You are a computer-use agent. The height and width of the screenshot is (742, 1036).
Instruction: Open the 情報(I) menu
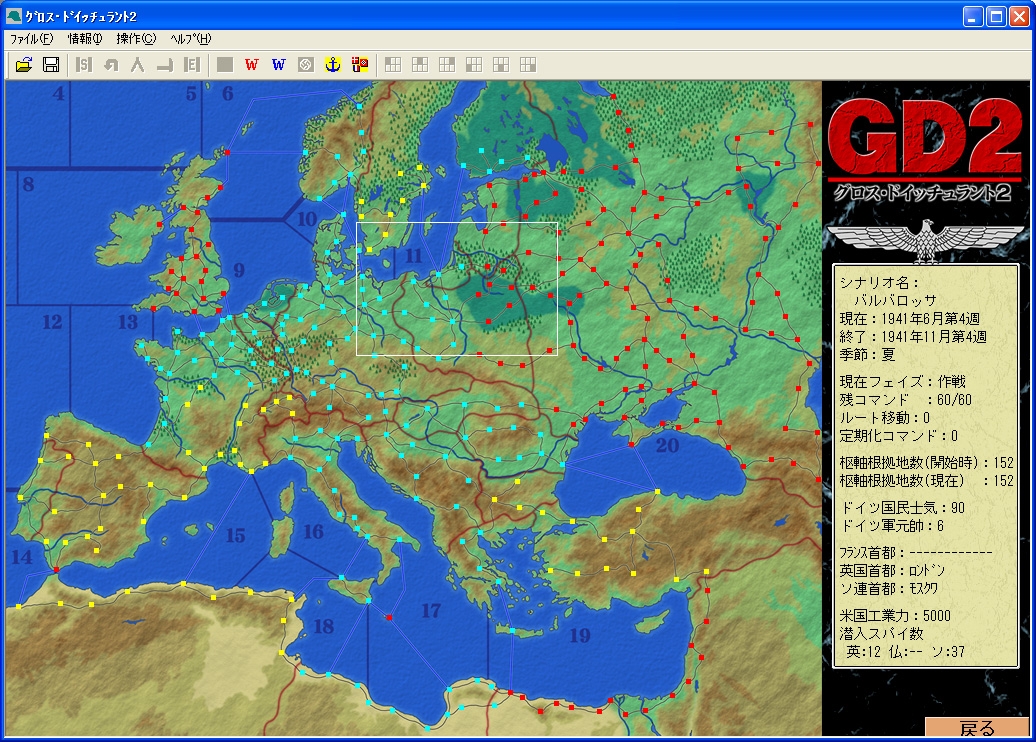85,39
